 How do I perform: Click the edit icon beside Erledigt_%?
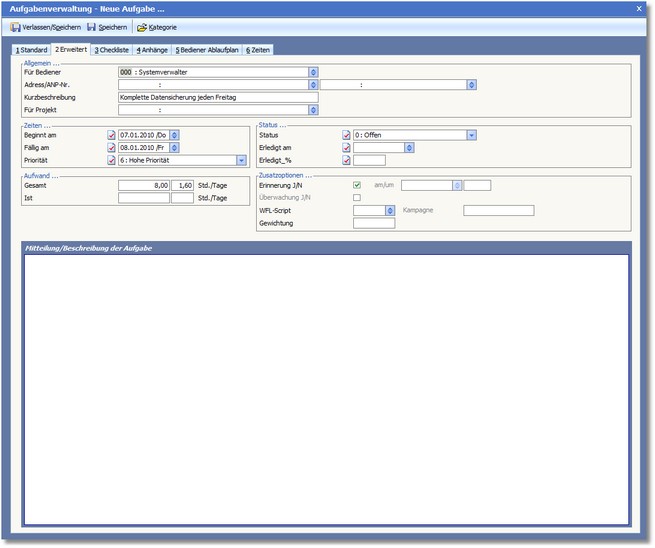coord(346,160)
